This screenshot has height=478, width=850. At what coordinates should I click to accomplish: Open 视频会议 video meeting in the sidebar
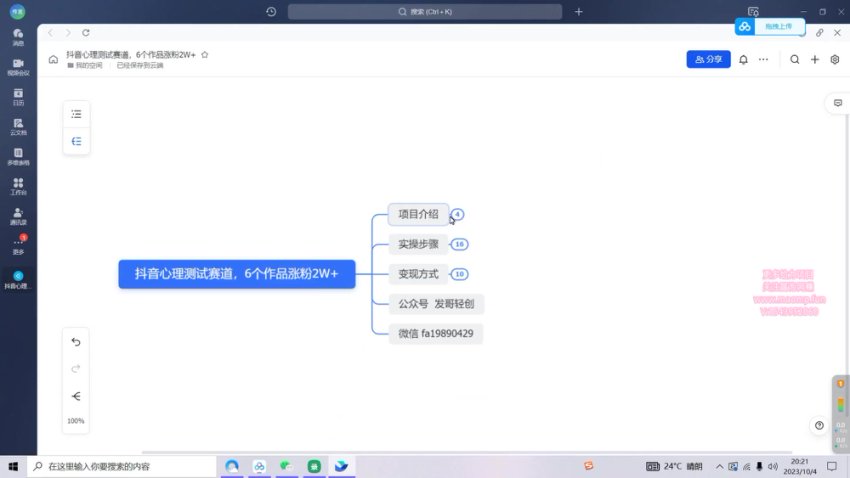click(18, 66)
